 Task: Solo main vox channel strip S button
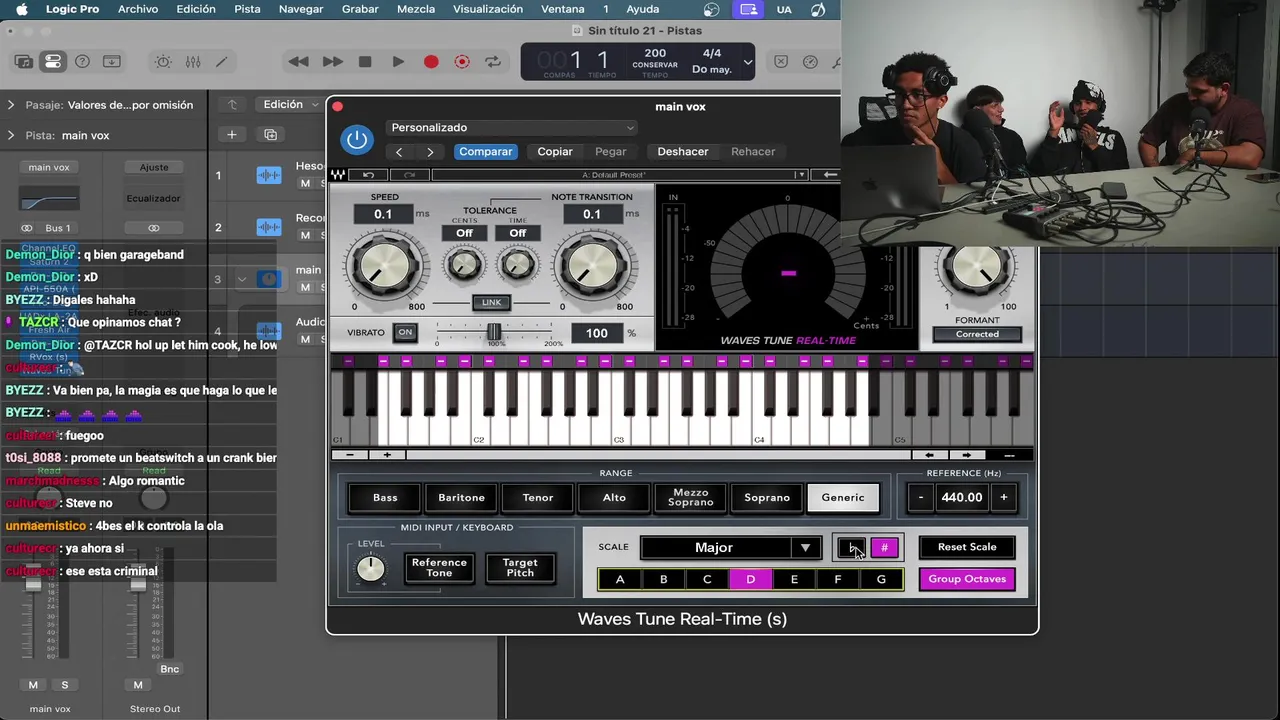65,685
